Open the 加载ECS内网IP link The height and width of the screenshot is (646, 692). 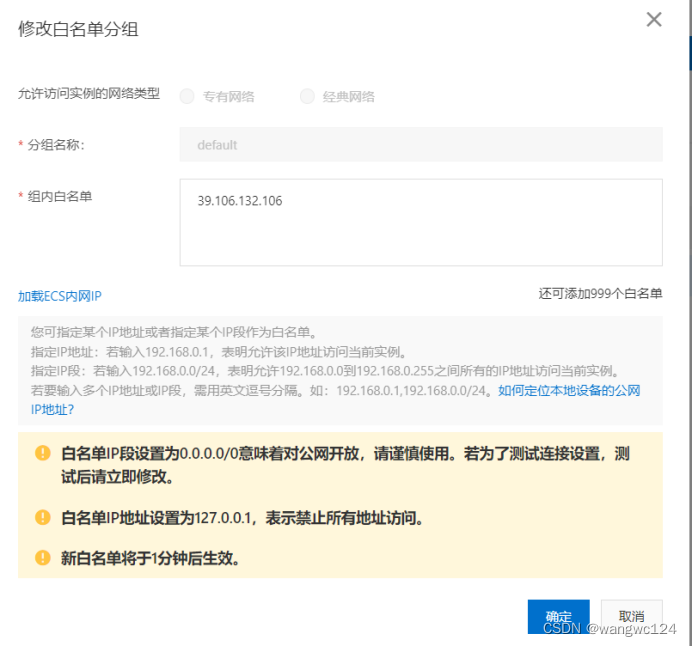[60, 296]
